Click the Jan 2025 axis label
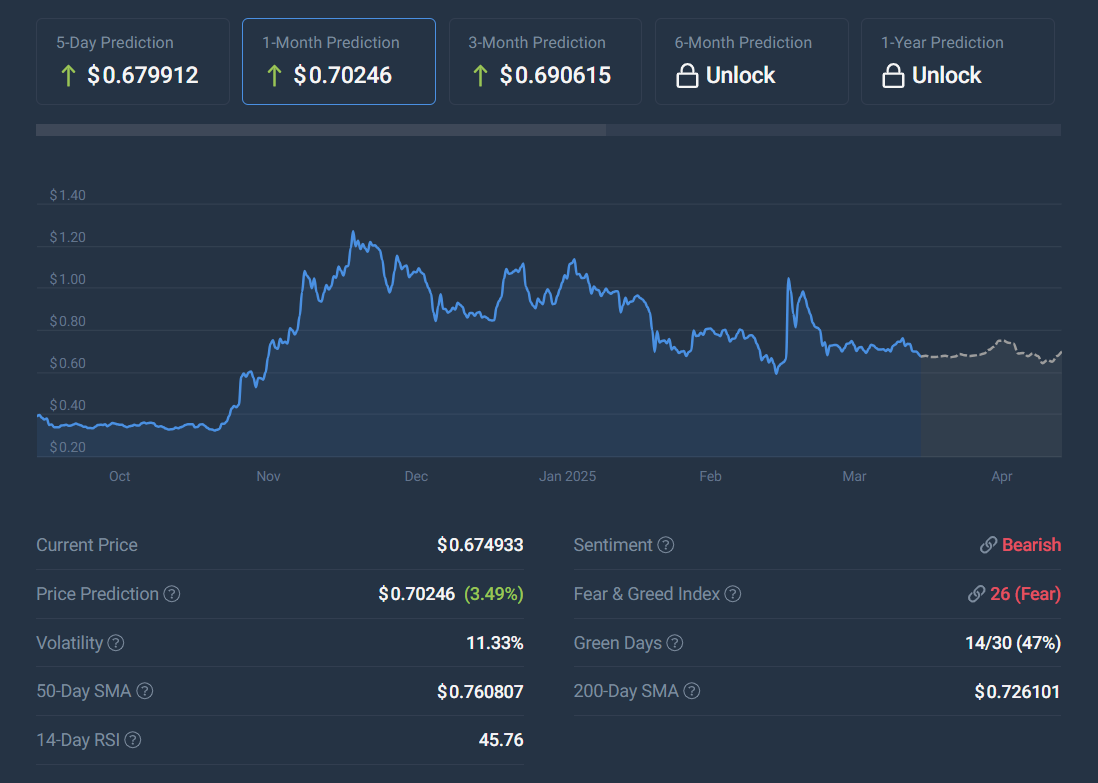This screenshot has width=1098, height=783. [567, 476]
